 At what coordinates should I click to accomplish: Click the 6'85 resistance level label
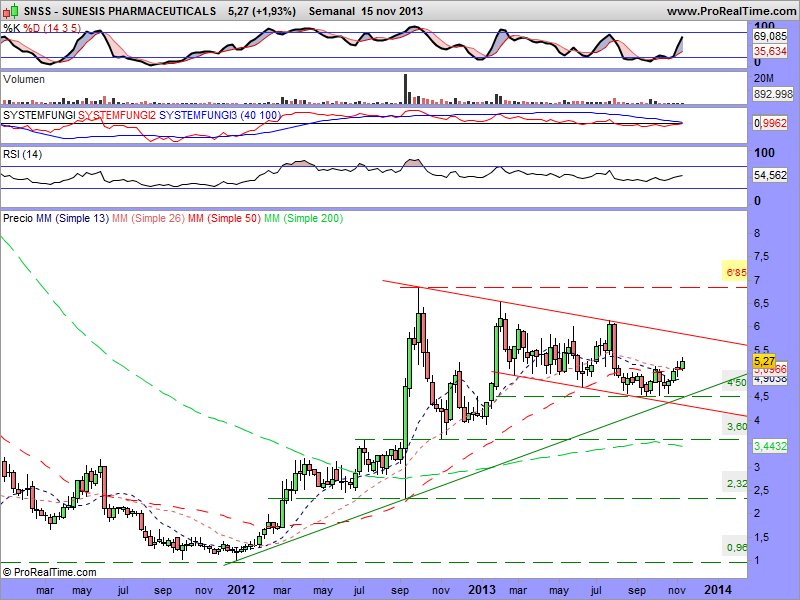tap(735, 272)
